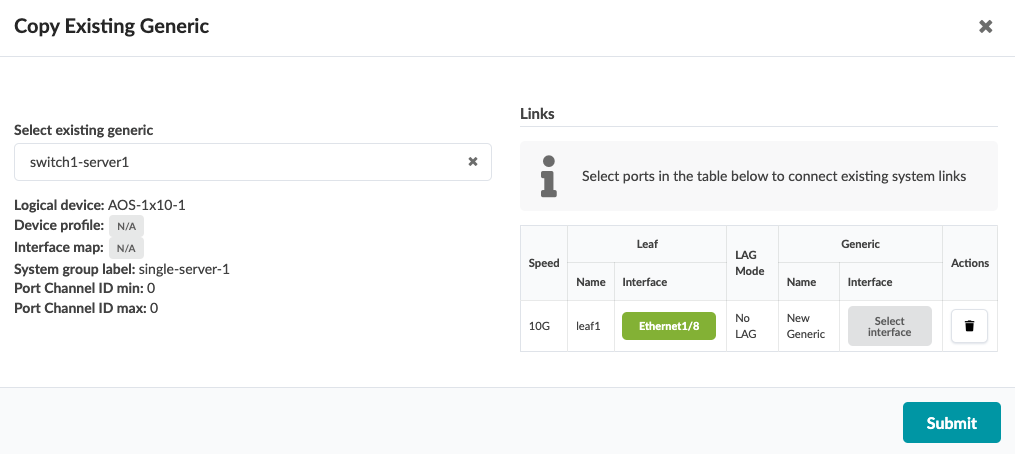Clear the switch1-server1 selection
Image resolution: width=1015 pixels, height=454 pixels.
pyautogui.click(x=473, y=162)
